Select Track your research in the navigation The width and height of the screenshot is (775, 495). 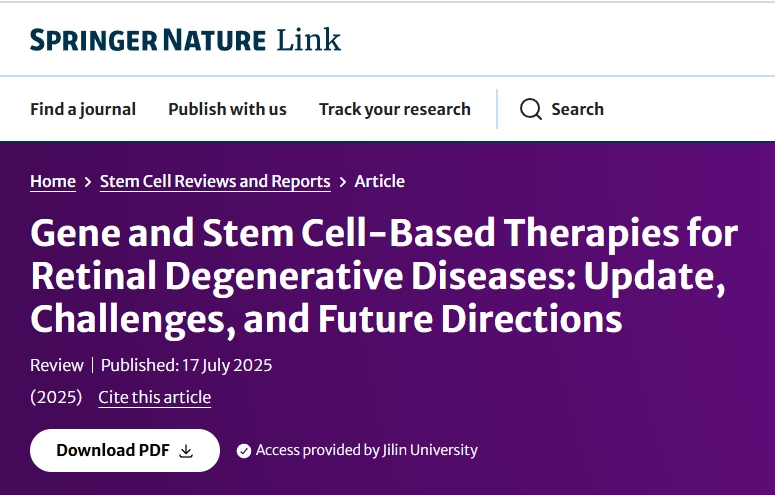(394, 109)
